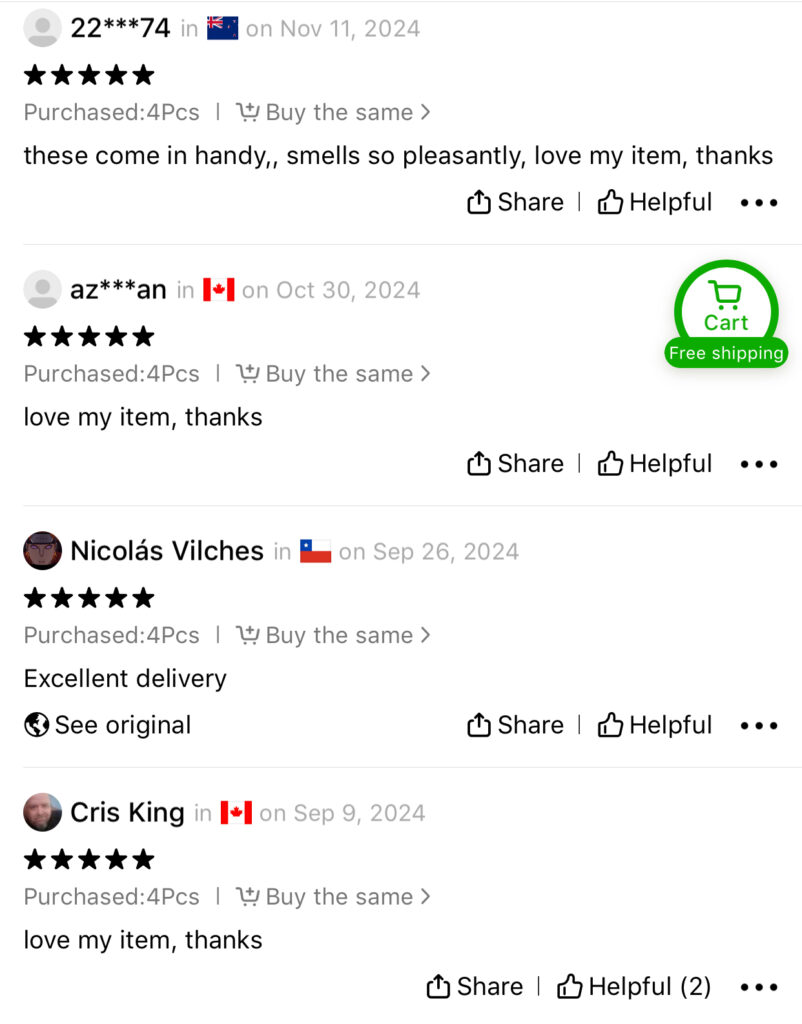Tap Buy the same under Nicolás Vilches' review
This screenshot has height=1024, width=802.
pyautogui.click(x=333, y=635)
